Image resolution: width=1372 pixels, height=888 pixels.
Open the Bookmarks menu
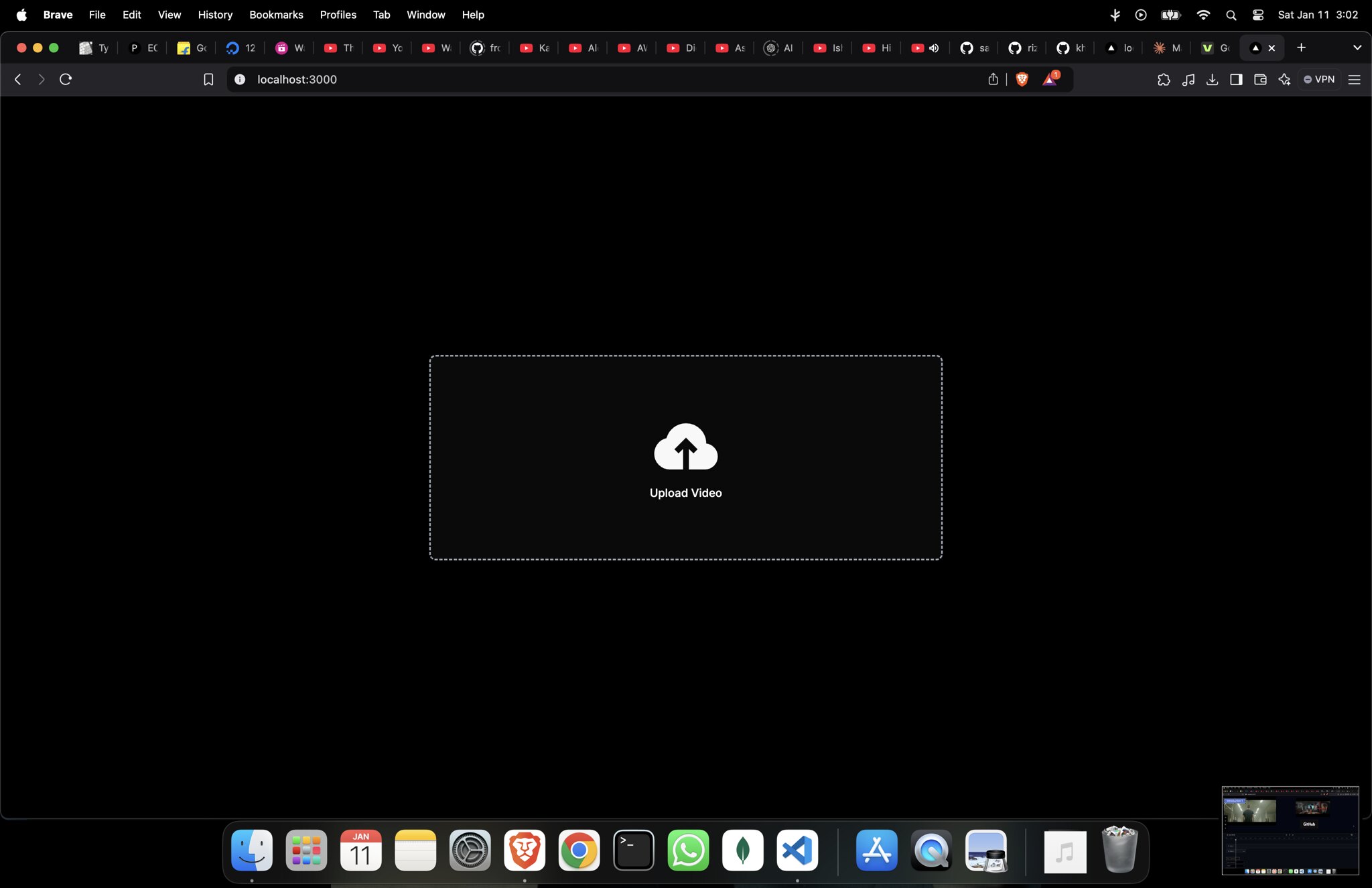[276, 15]
